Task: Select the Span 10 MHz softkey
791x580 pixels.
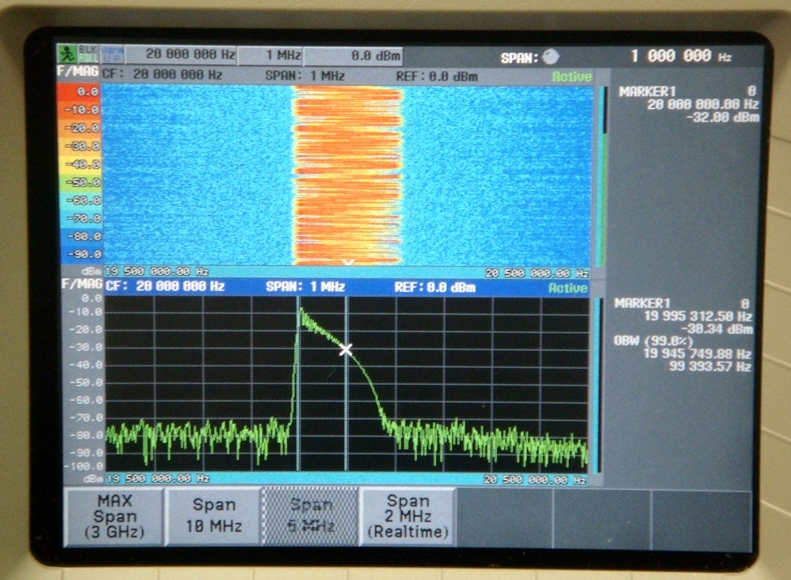Action: 214,515
